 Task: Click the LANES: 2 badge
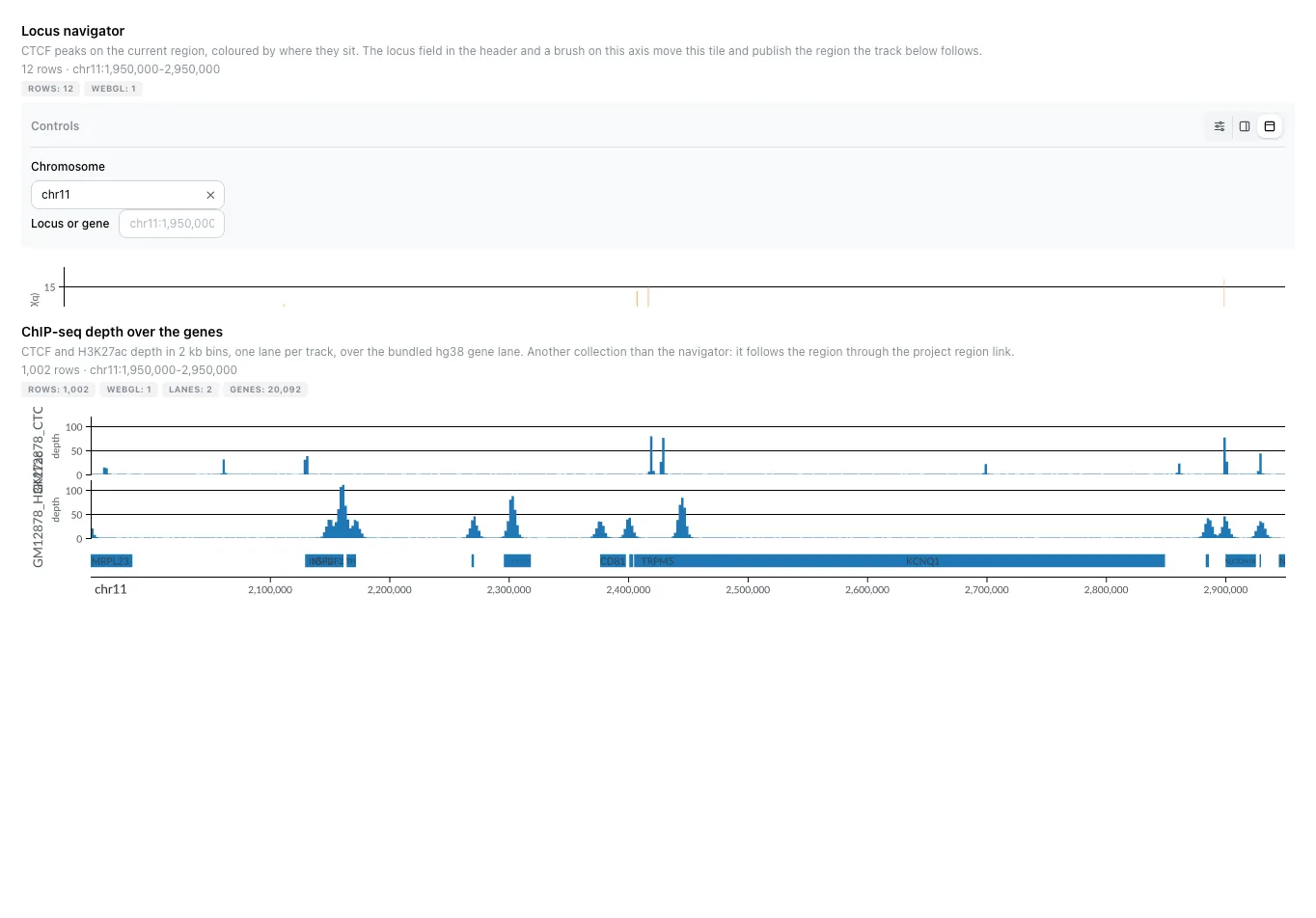coord(190,390)
